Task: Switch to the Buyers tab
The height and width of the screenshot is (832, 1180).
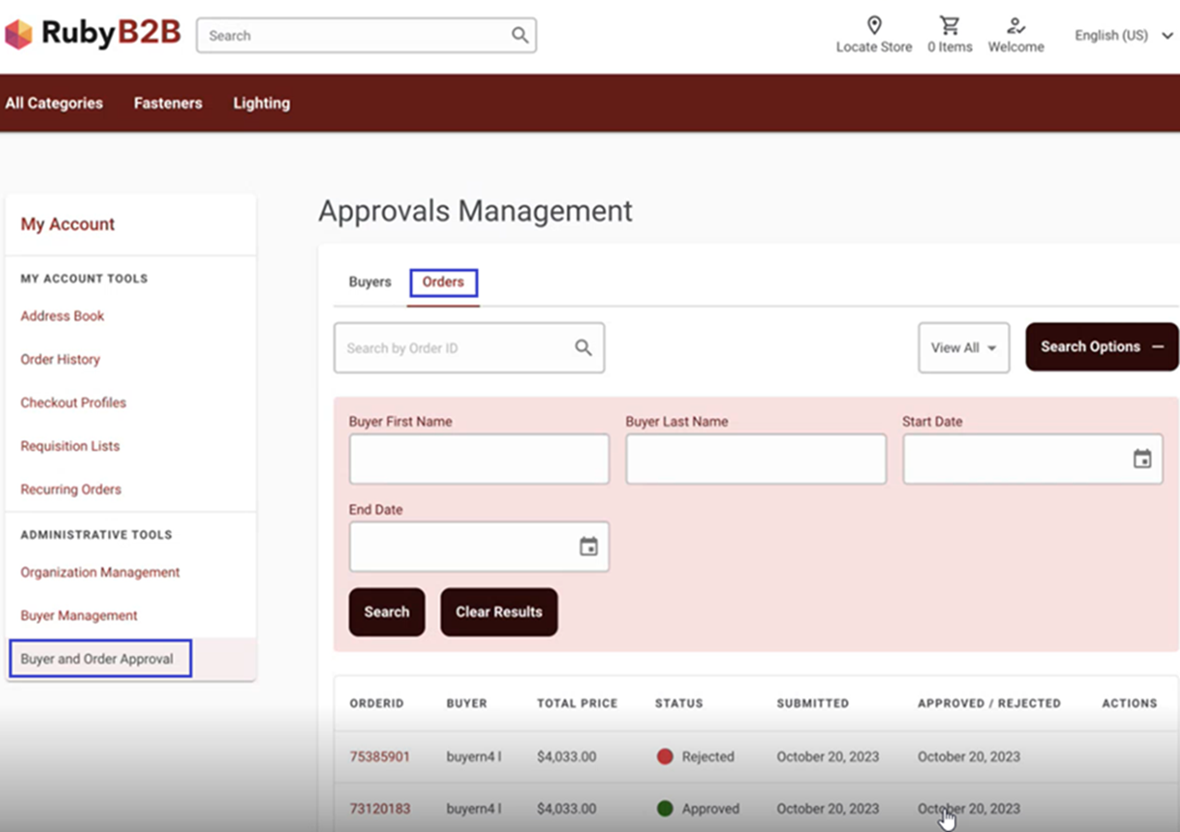Action: [370, 282]
